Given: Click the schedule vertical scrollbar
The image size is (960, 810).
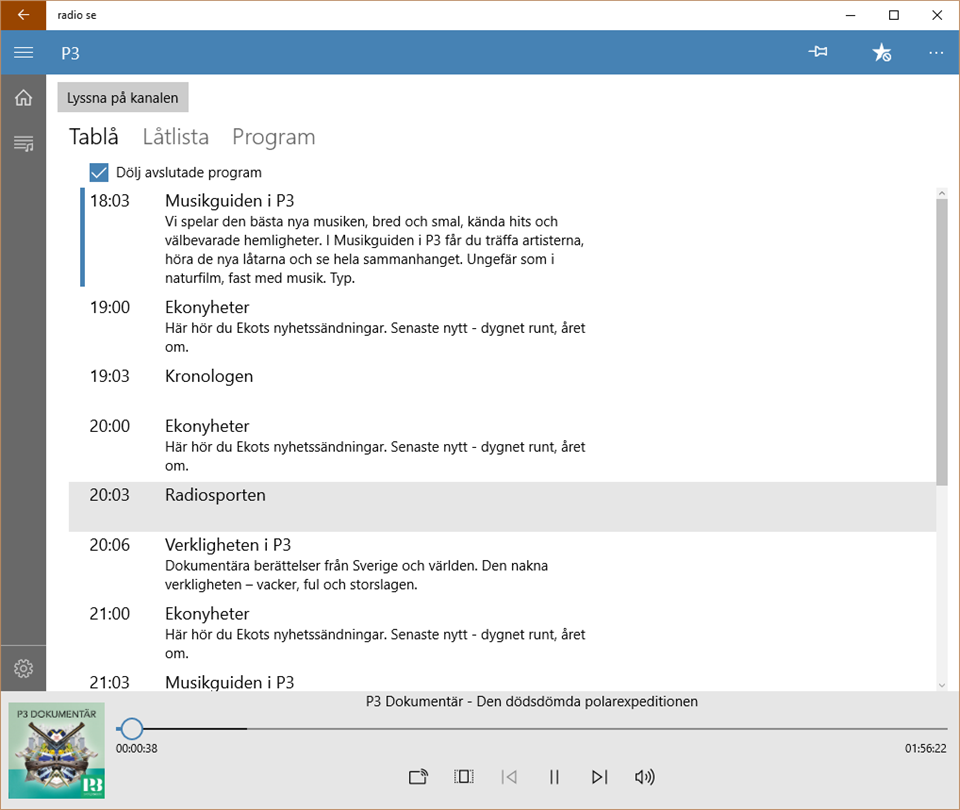Looking at the screenshot, I should (942, 342).
